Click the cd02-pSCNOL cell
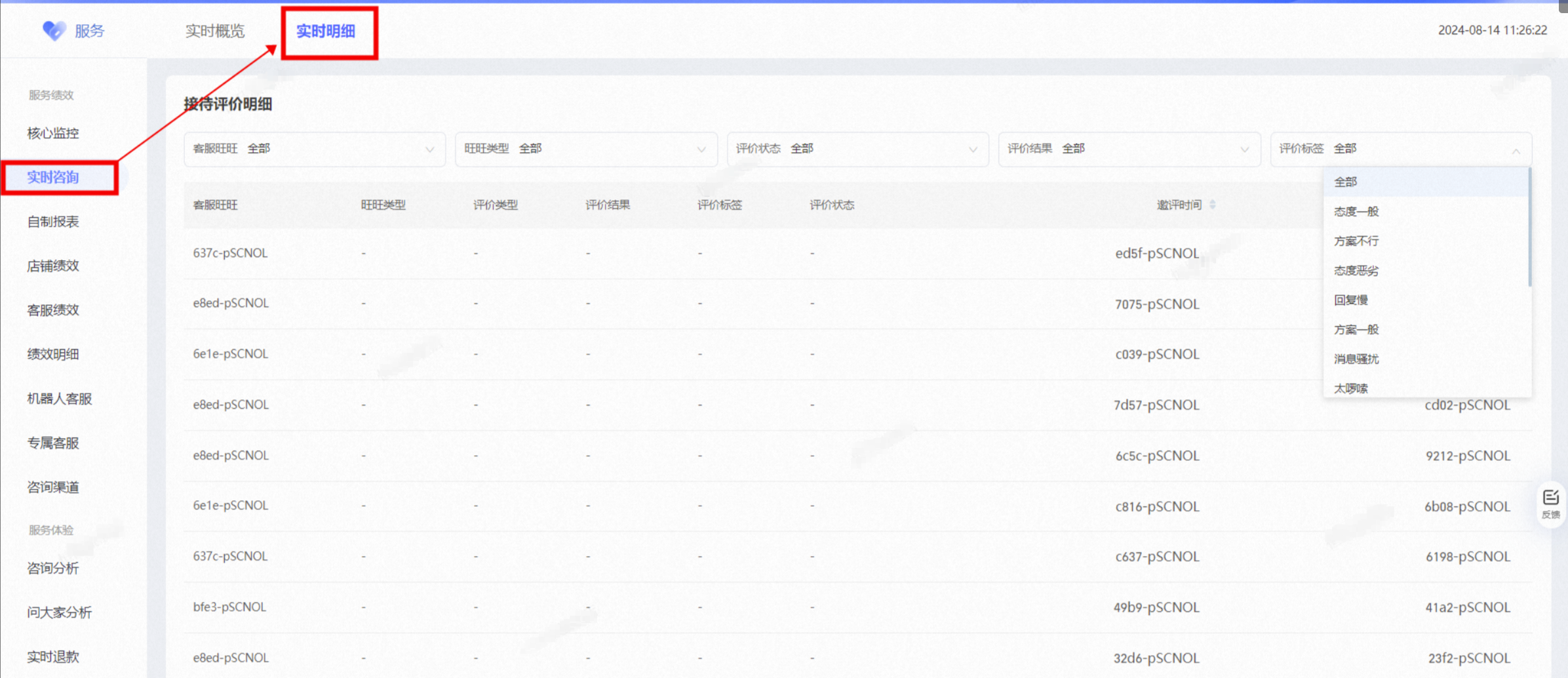 coord(1468,405)
